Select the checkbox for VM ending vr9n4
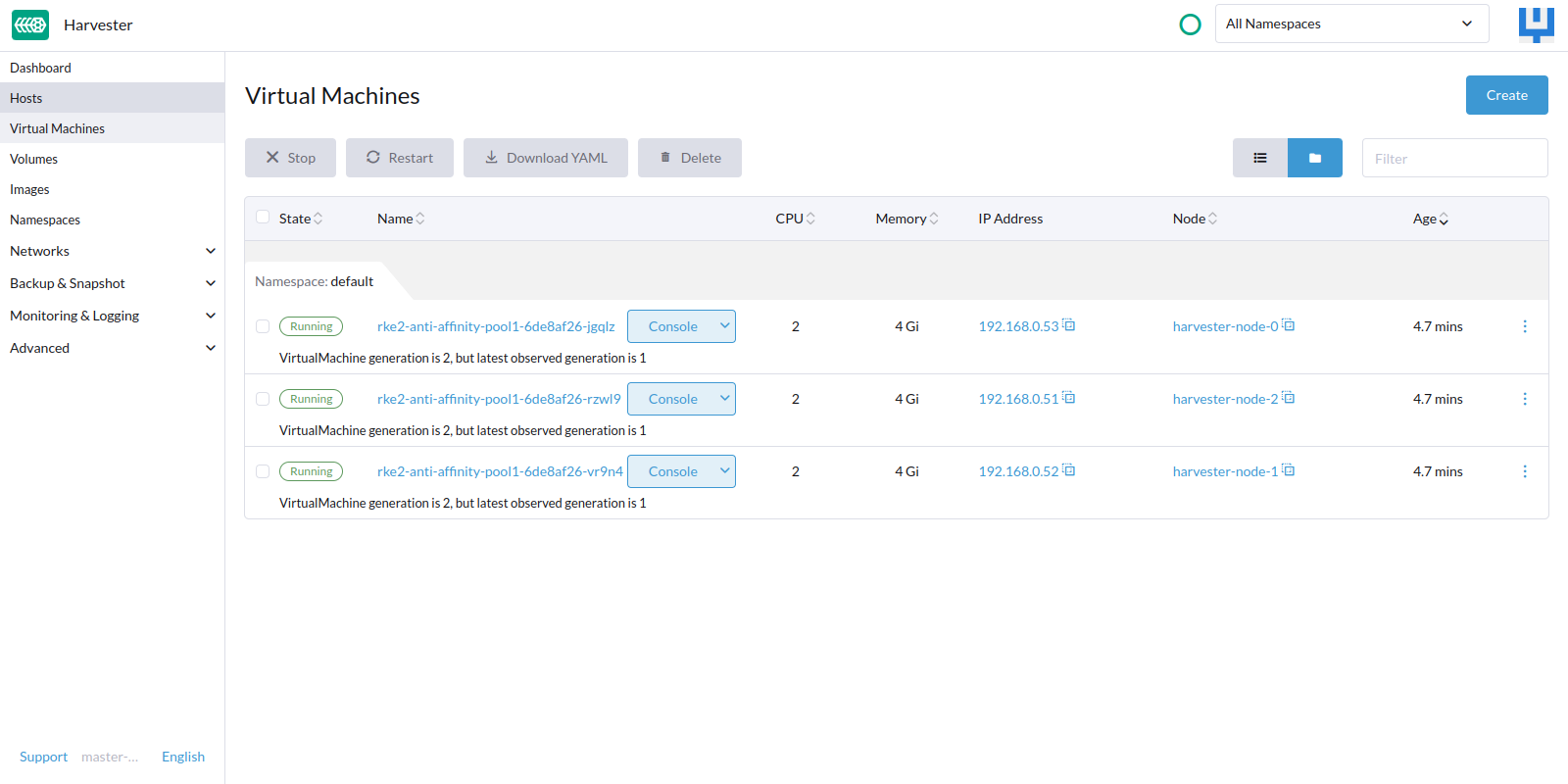 tap(263, 471)
